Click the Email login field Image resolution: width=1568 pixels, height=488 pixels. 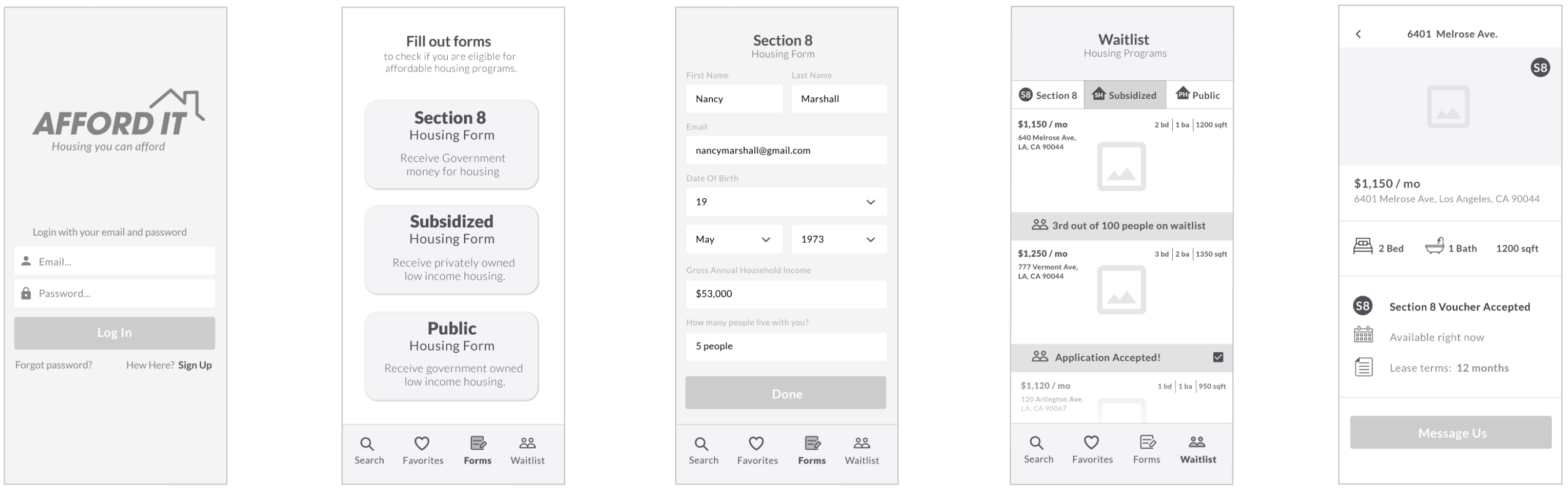coord(115,262)
